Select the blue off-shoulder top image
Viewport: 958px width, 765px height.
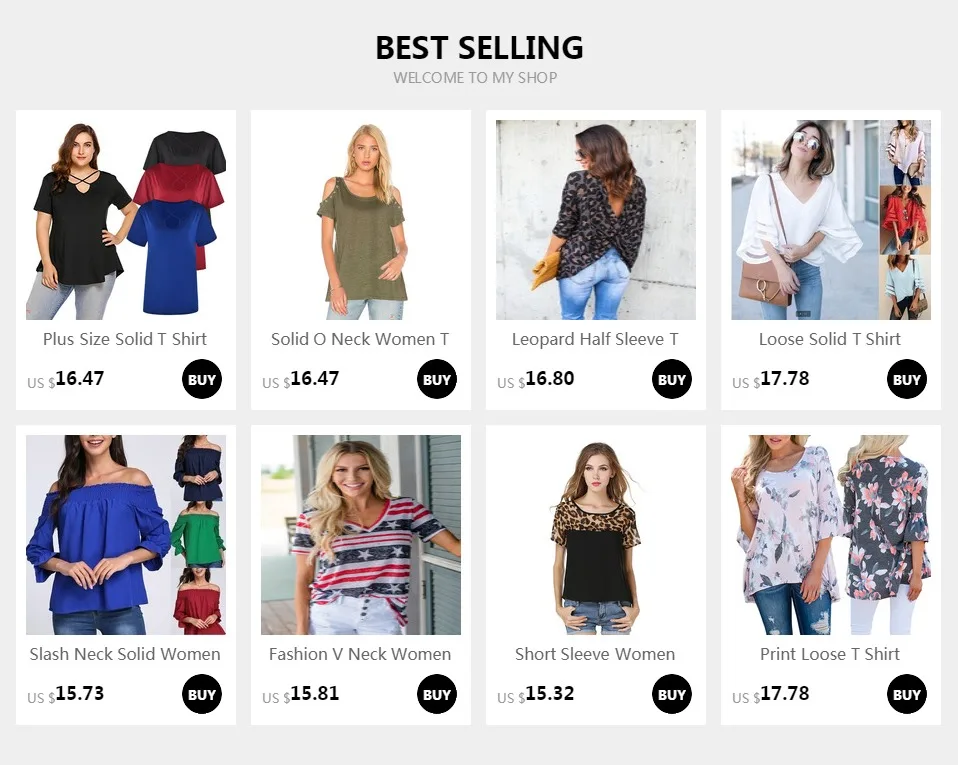click(126, 535)
